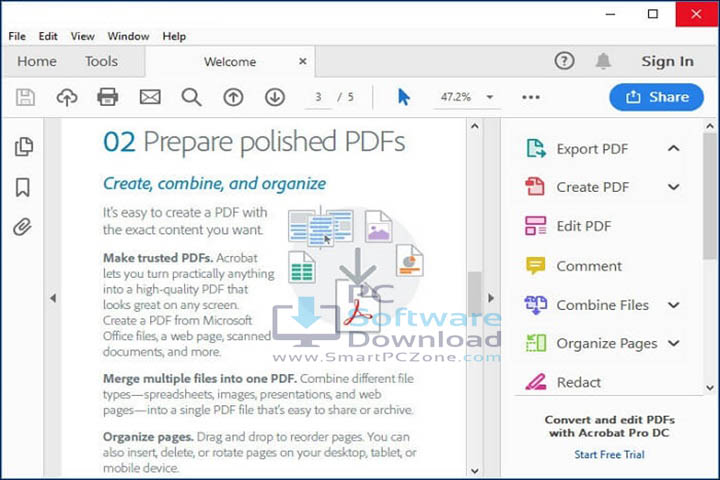Click the Comment label
720x480 pixels.
589,266
